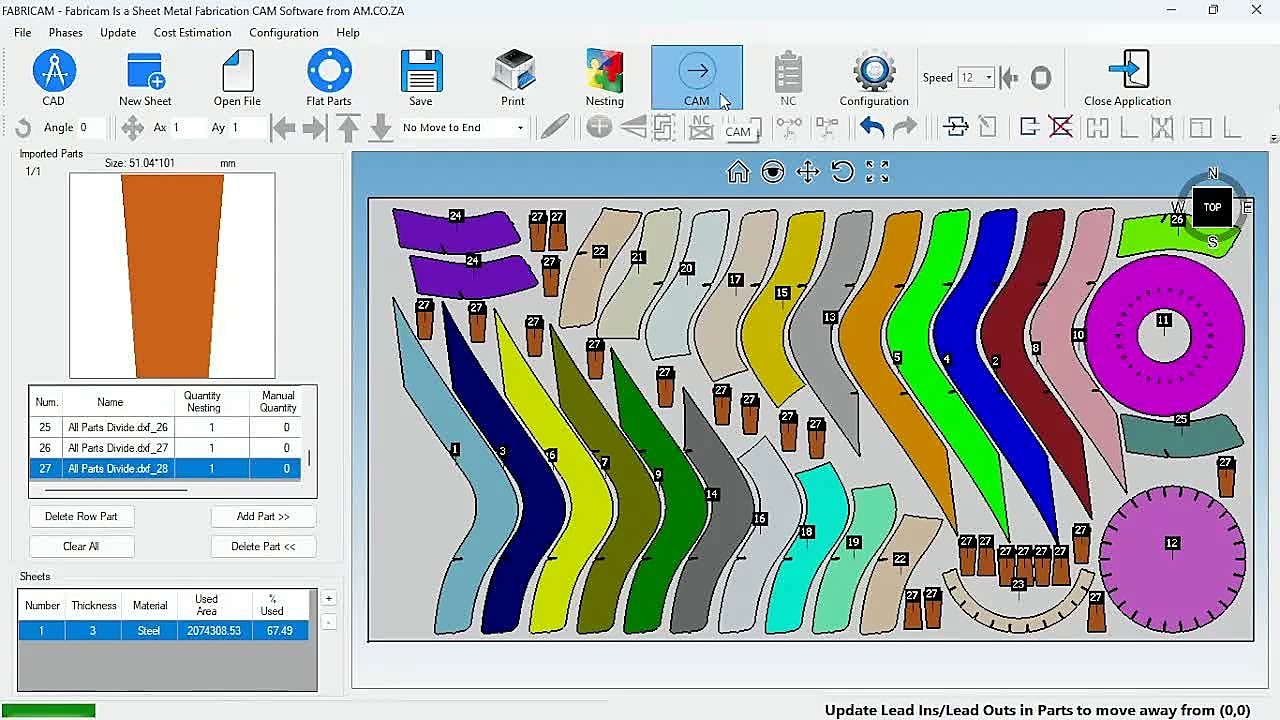Save the current project

tap(421, 78)
